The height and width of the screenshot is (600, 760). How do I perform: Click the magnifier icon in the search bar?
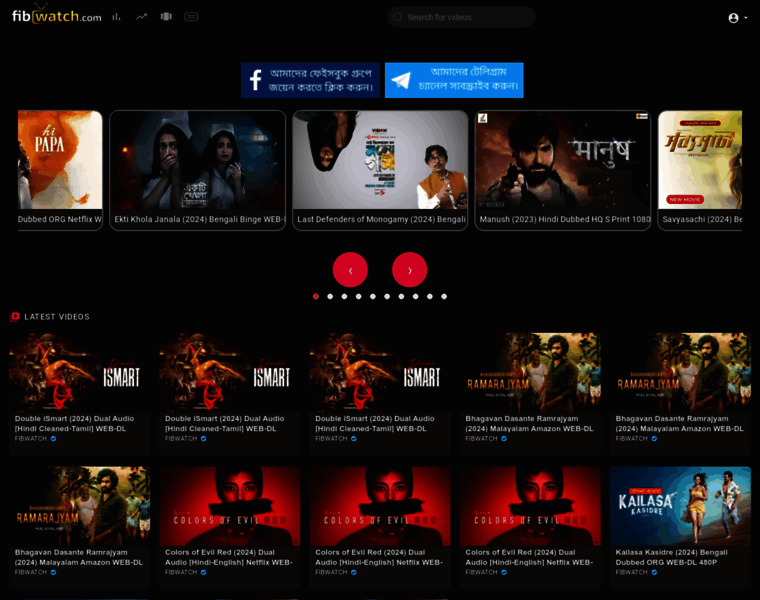397,17
